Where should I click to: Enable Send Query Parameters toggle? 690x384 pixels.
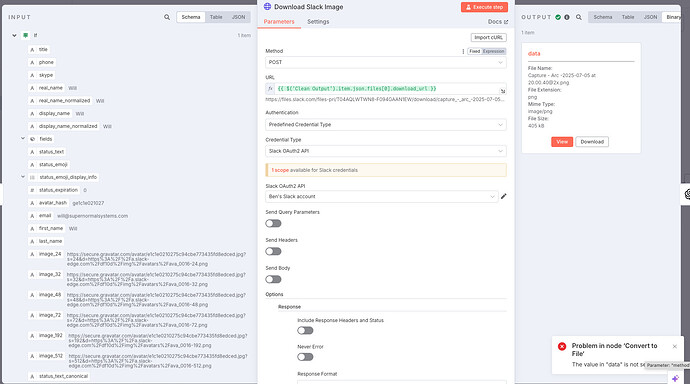click(273, 223)
